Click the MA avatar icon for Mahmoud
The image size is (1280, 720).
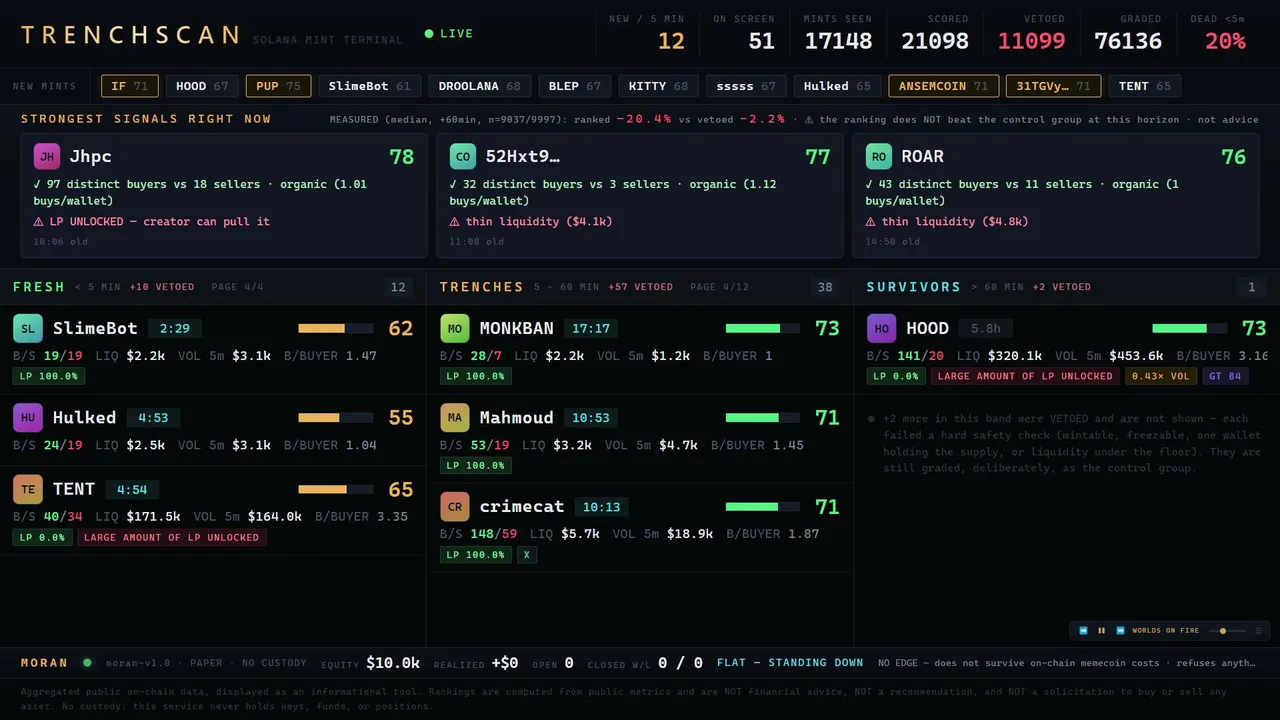coord(455,417)
